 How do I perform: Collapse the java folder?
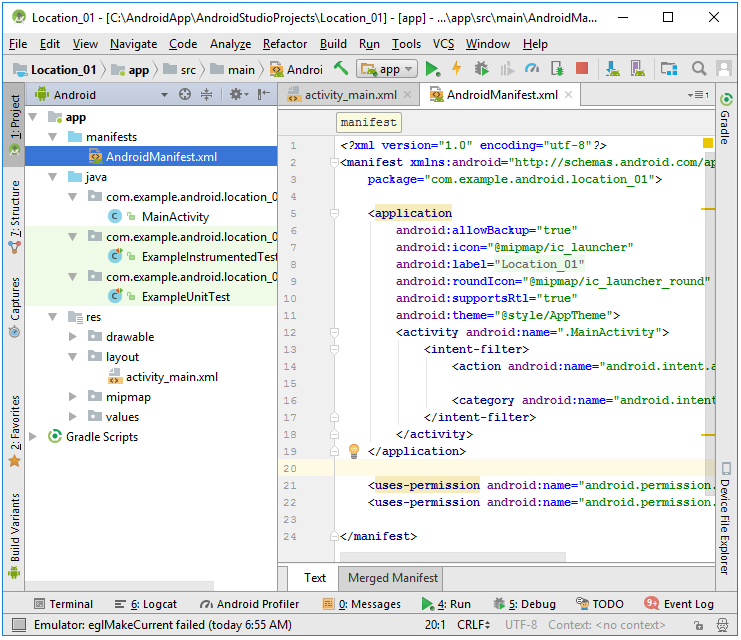pyautogui.click(x=53, y=177)
